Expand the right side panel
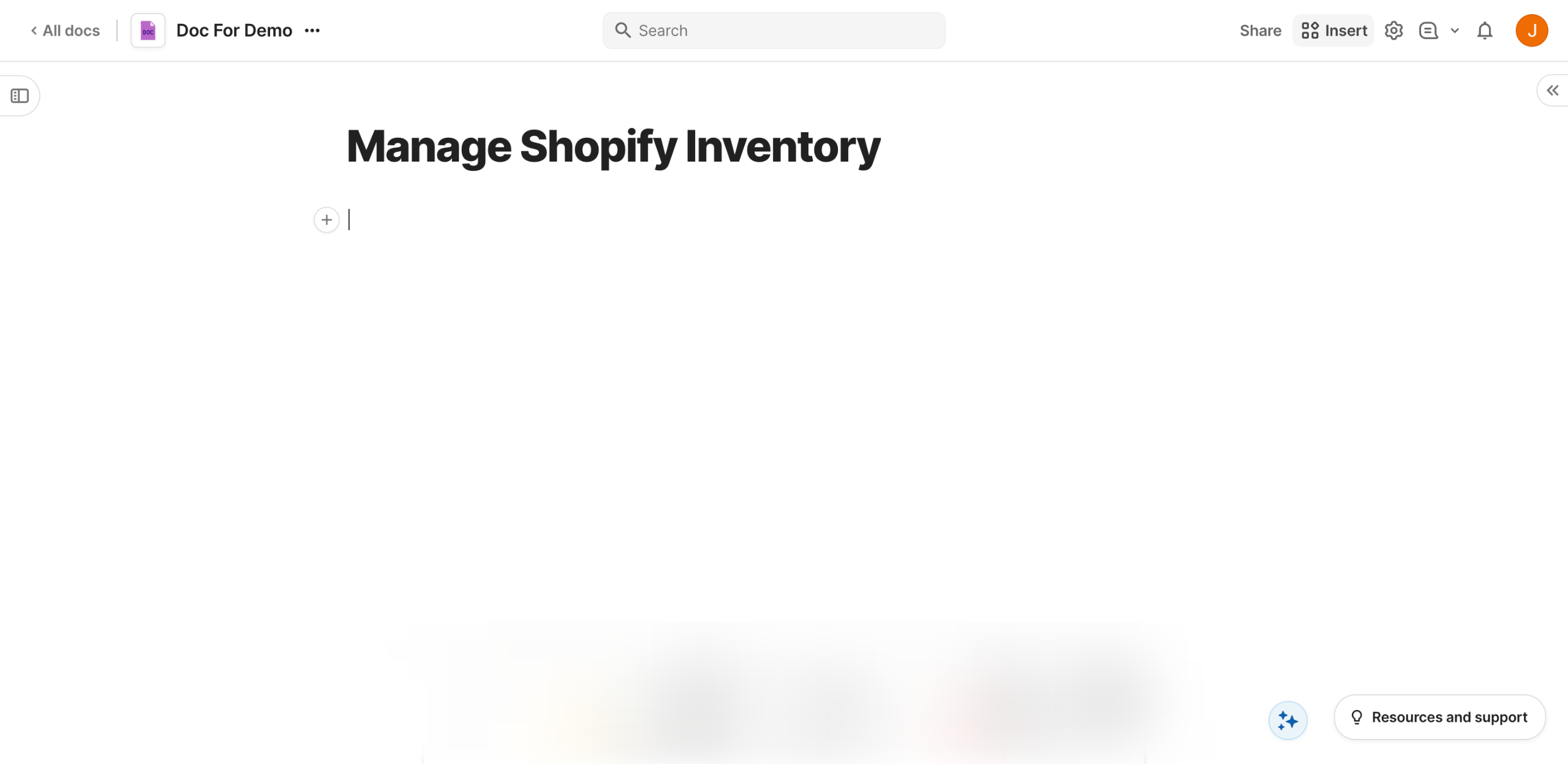The width and height of the screenshot is (1568, 764). click(x=1552, y=91)
